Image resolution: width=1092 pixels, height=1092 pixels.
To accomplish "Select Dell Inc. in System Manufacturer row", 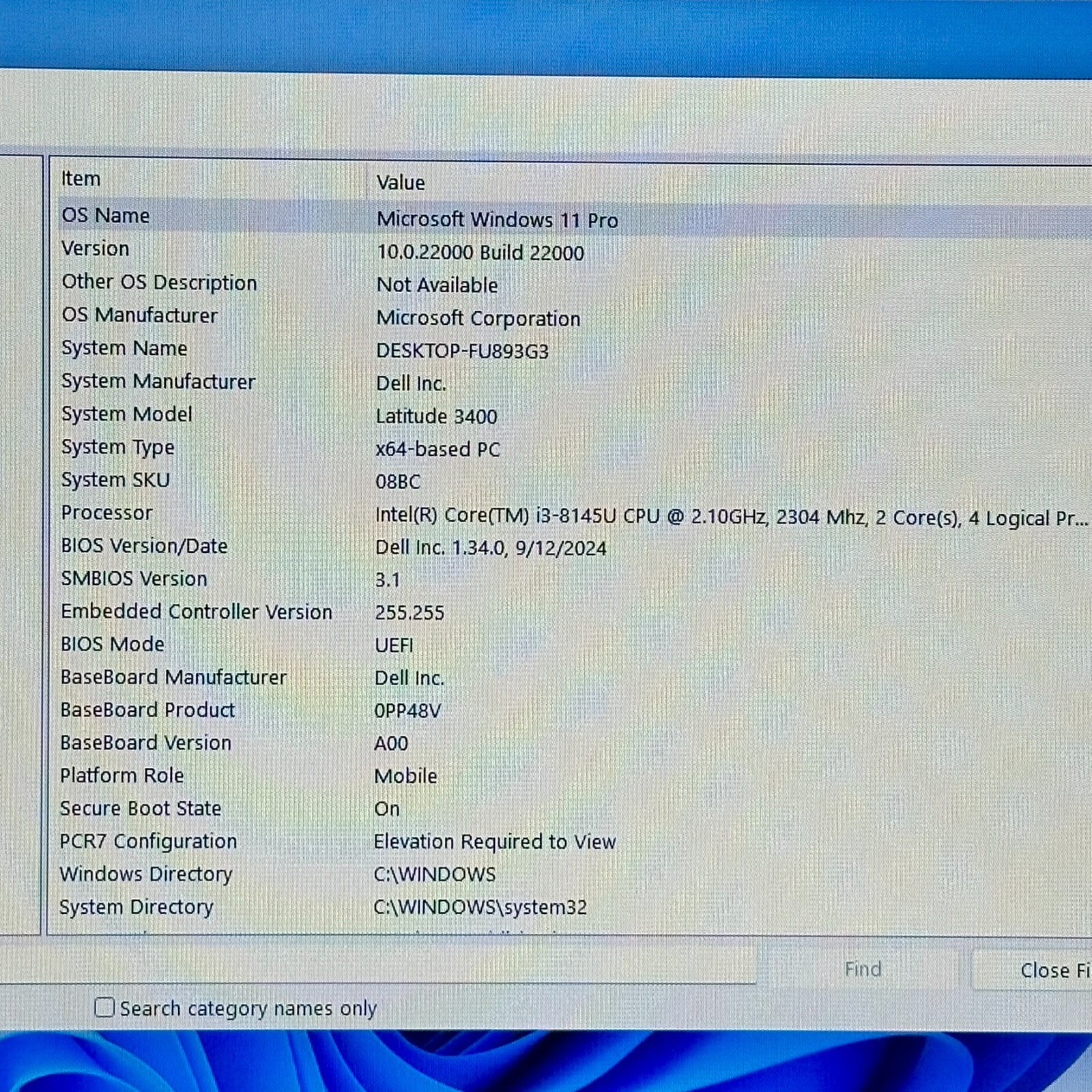I will 411,384.
